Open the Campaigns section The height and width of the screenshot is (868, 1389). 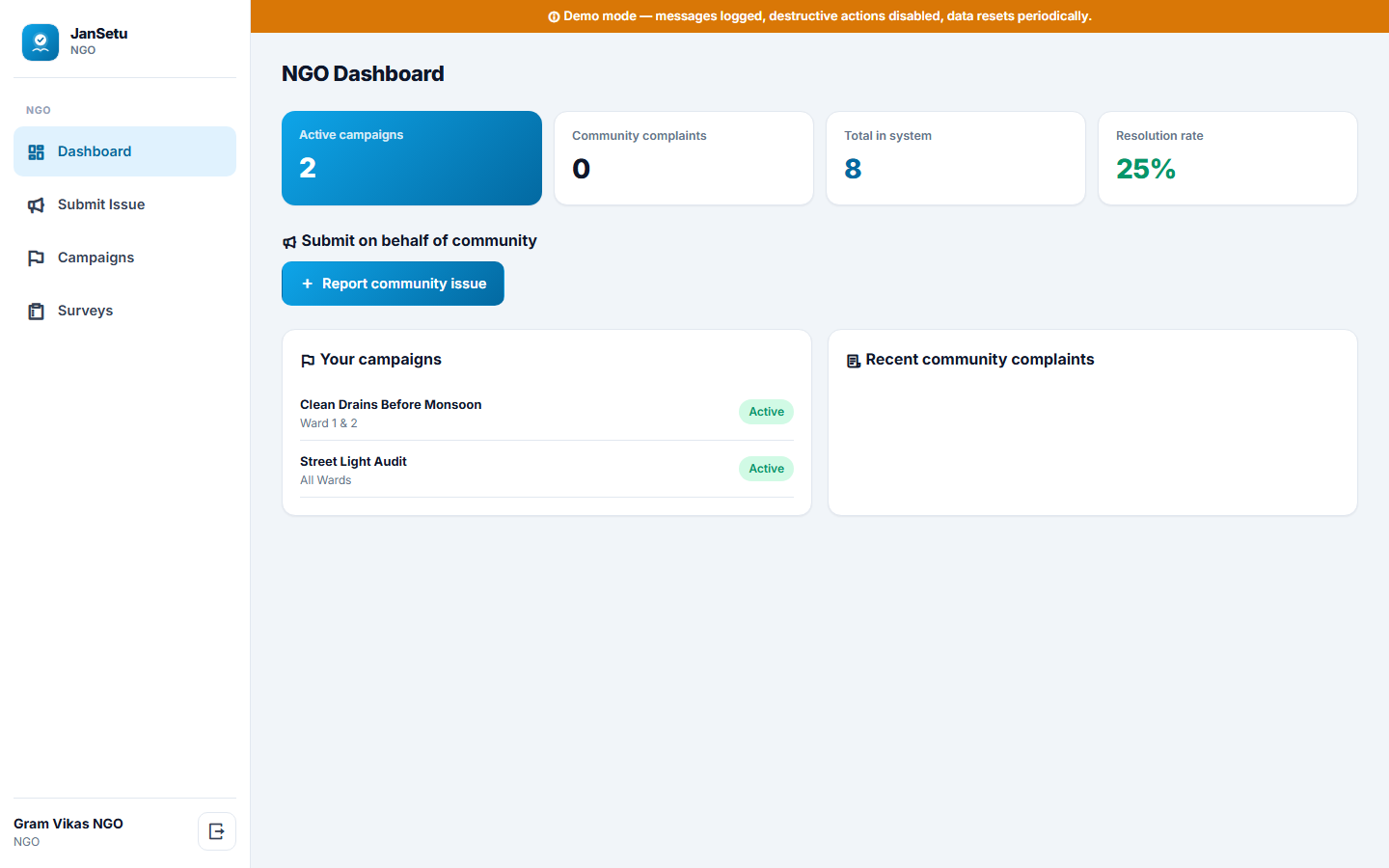click(124, 258)
